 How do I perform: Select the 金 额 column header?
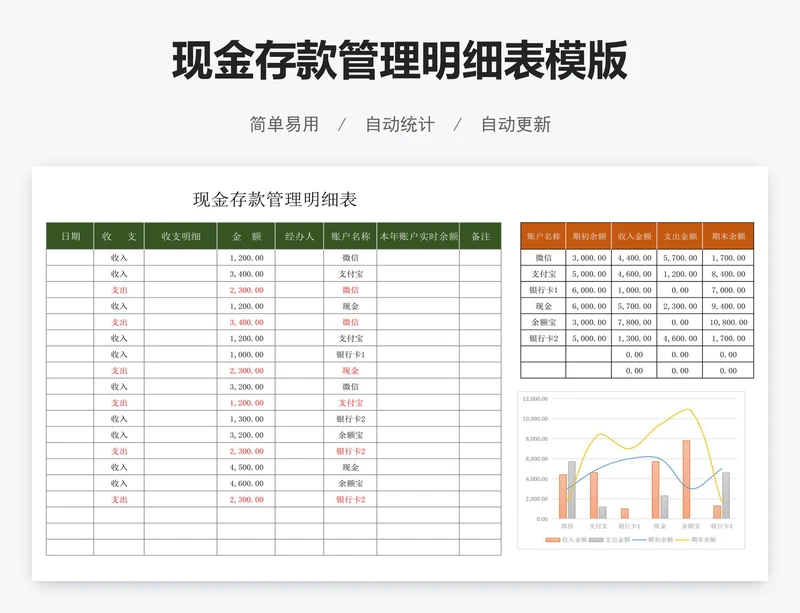pyautogui.click(x=246, y=236)
